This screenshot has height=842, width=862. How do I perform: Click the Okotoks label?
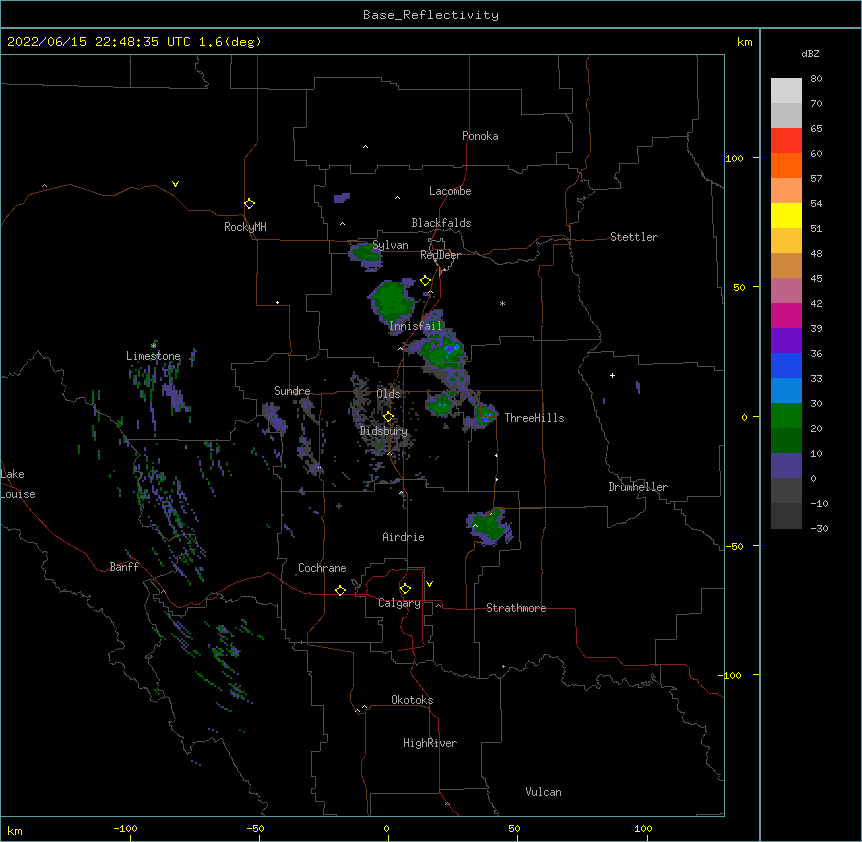point(412,700)
